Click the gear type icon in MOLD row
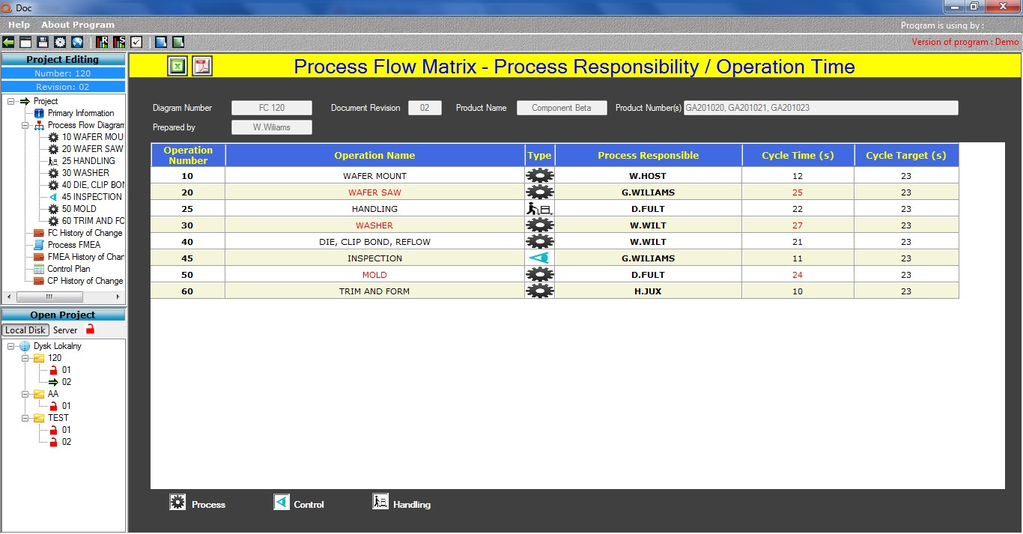The width and height of the screenshot is (1023, 534). coord(540,275)
